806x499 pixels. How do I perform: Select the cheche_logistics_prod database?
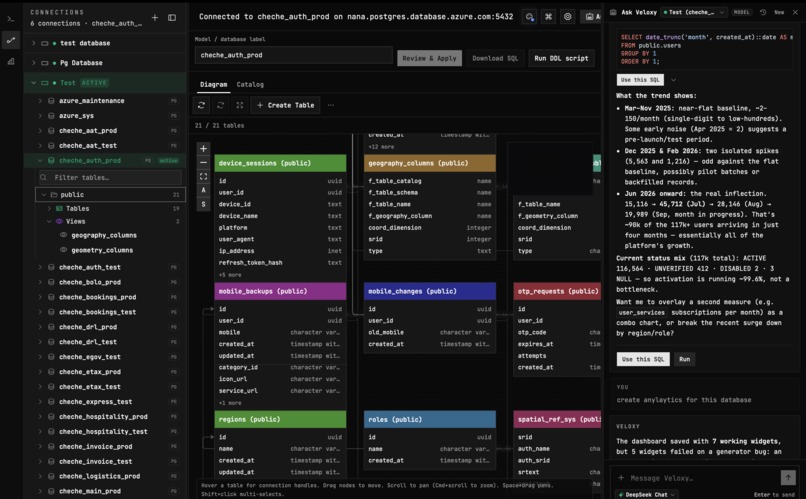[99, 476]
